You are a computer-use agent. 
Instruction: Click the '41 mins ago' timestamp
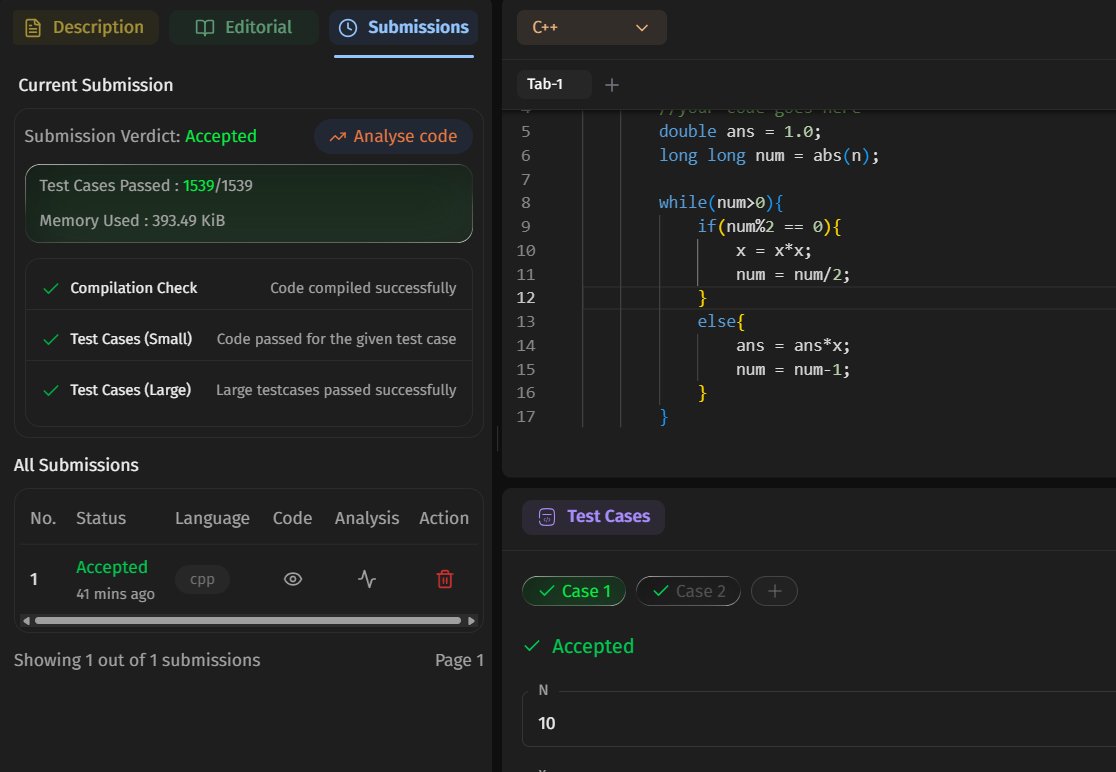pyautogui.click(x=115, y=594)
